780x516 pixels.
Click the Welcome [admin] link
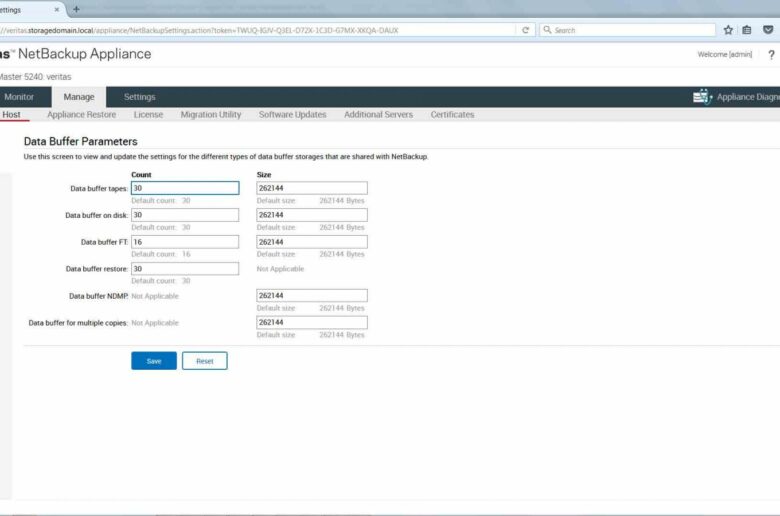[x=725, y=54]
